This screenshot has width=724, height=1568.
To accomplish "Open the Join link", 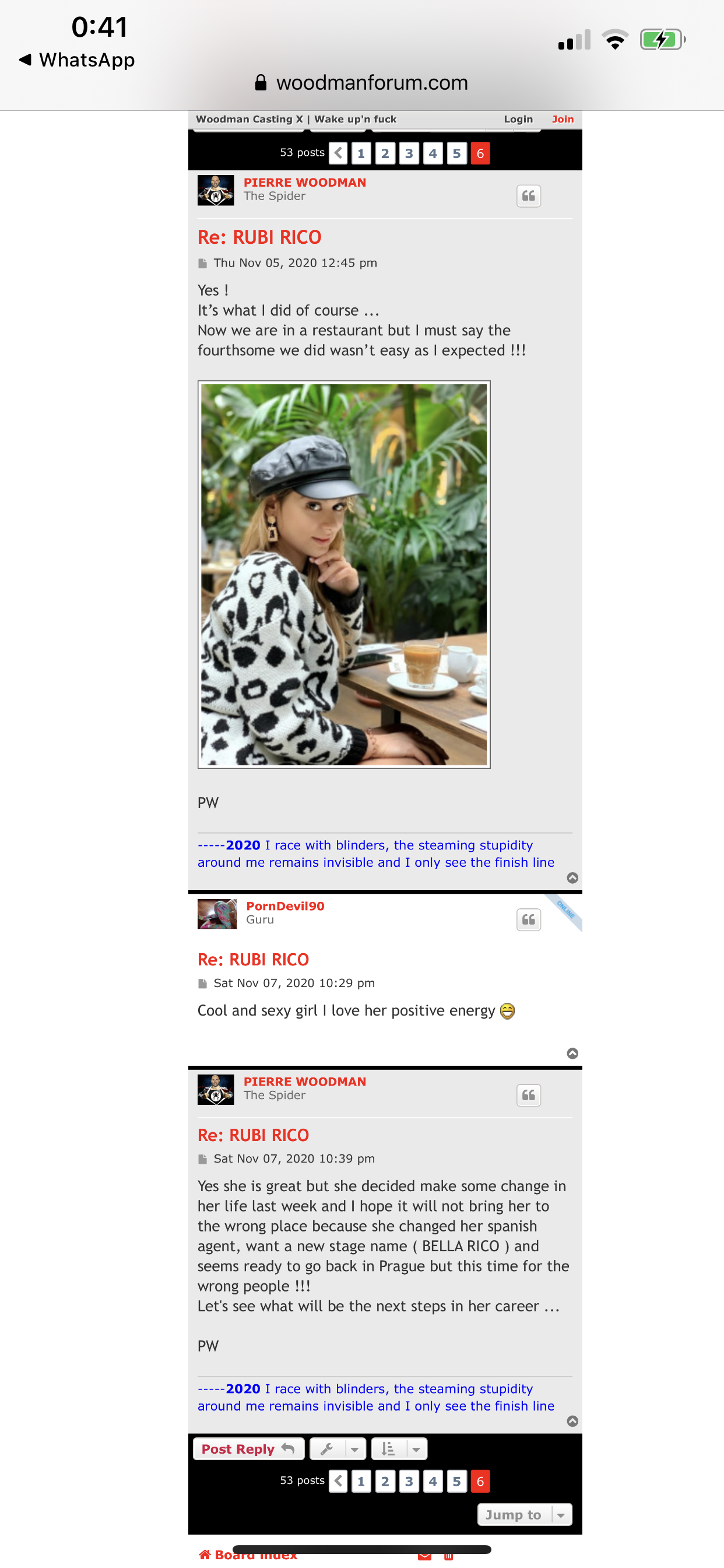I will point(562,120).
